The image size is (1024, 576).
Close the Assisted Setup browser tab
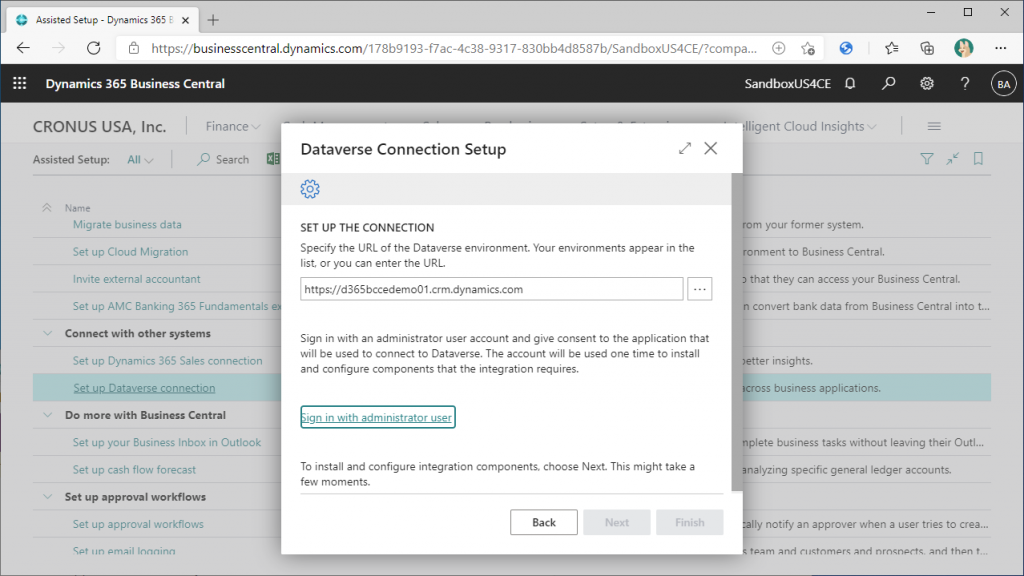pos(185,20)
